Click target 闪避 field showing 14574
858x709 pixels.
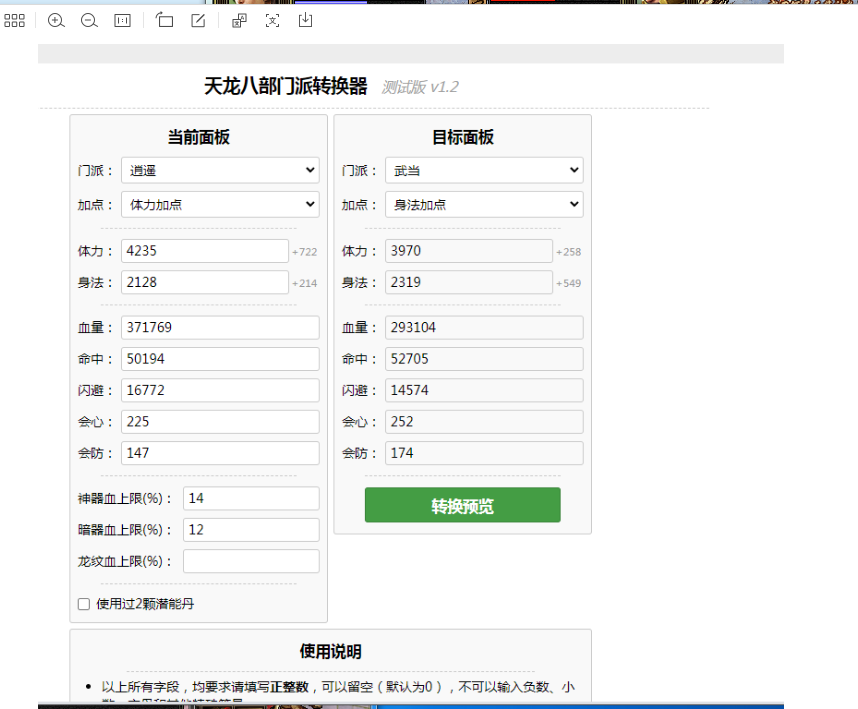pos(484,390)
